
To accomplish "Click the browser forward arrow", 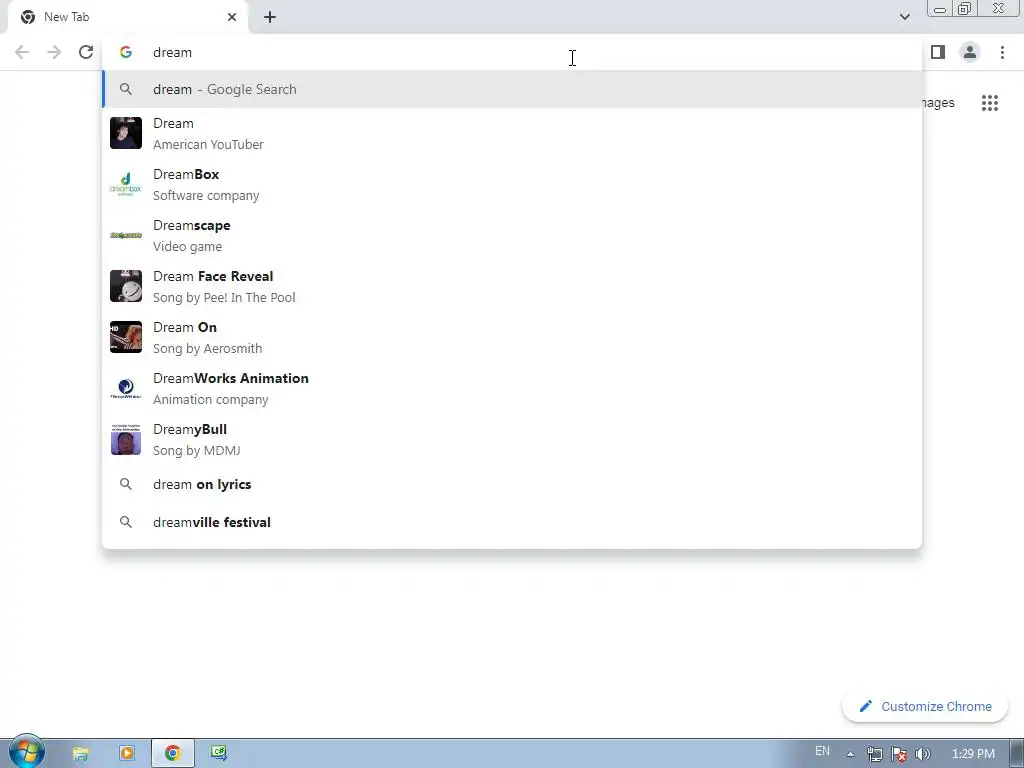I will point(54,52).
